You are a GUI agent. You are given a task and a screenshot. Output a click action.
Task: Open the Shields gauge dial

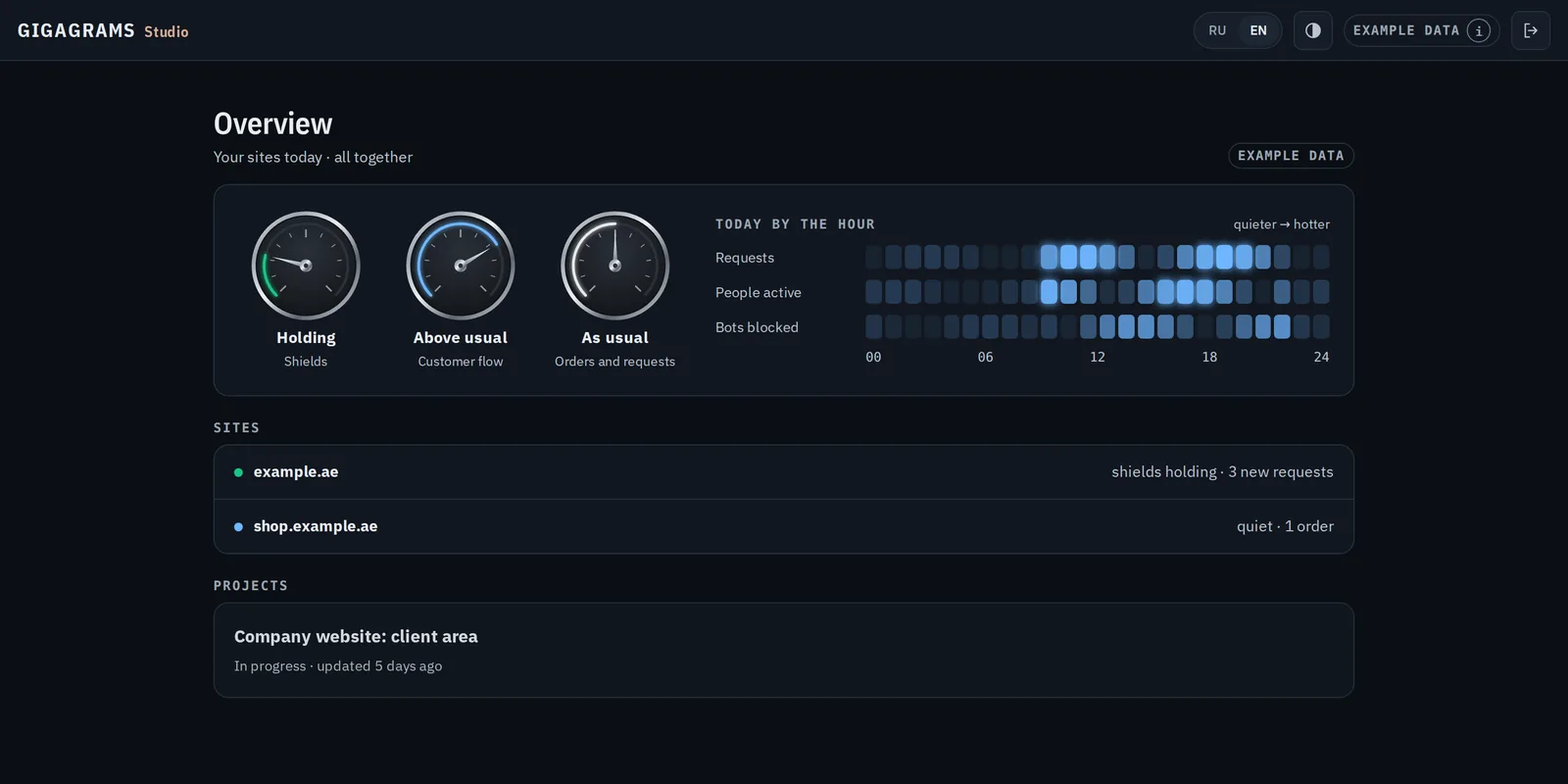(x=306, y=266)
